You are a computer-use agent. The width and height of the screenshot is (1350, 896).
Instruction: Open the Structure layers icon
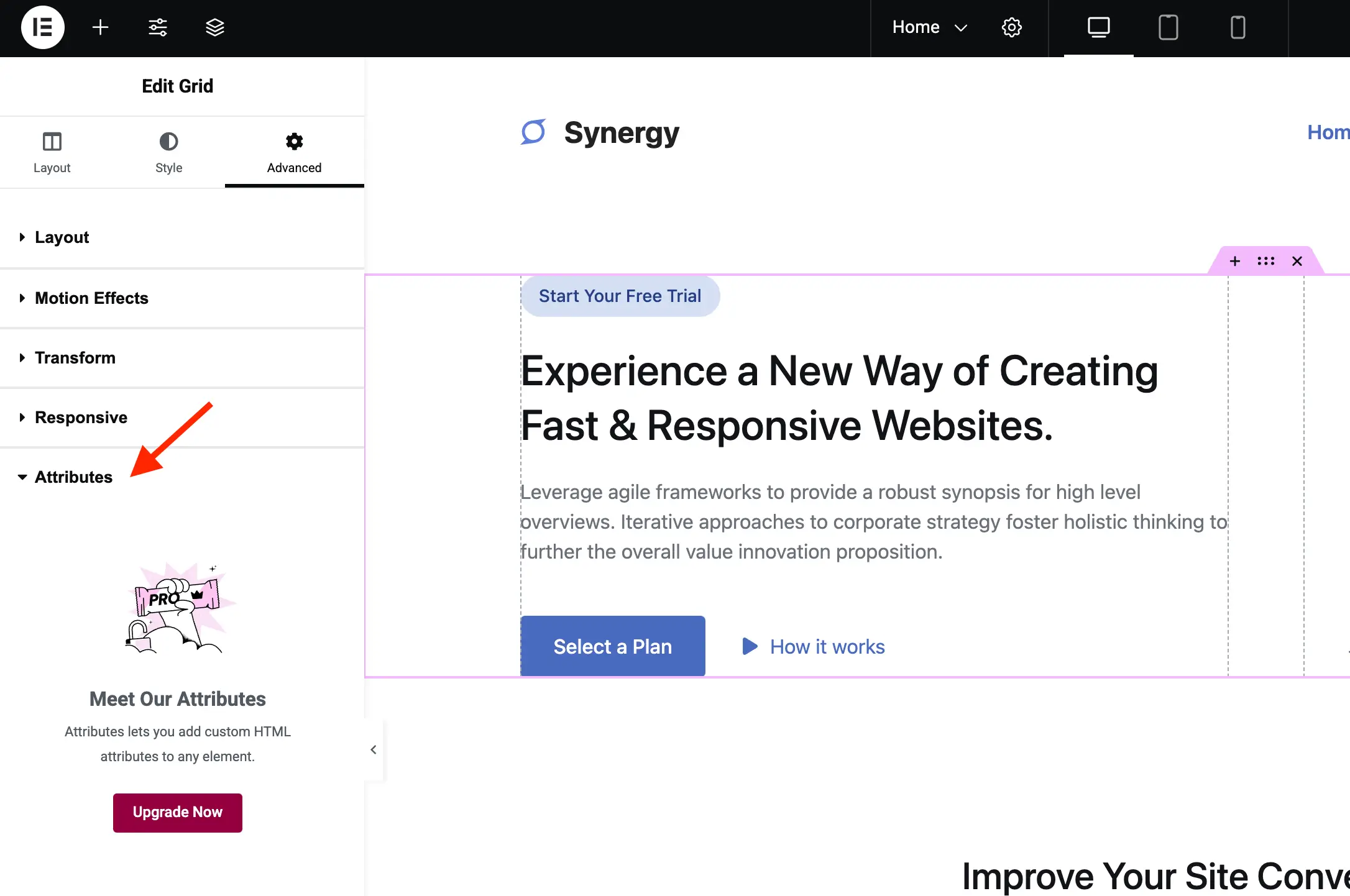tap(215, 27)
